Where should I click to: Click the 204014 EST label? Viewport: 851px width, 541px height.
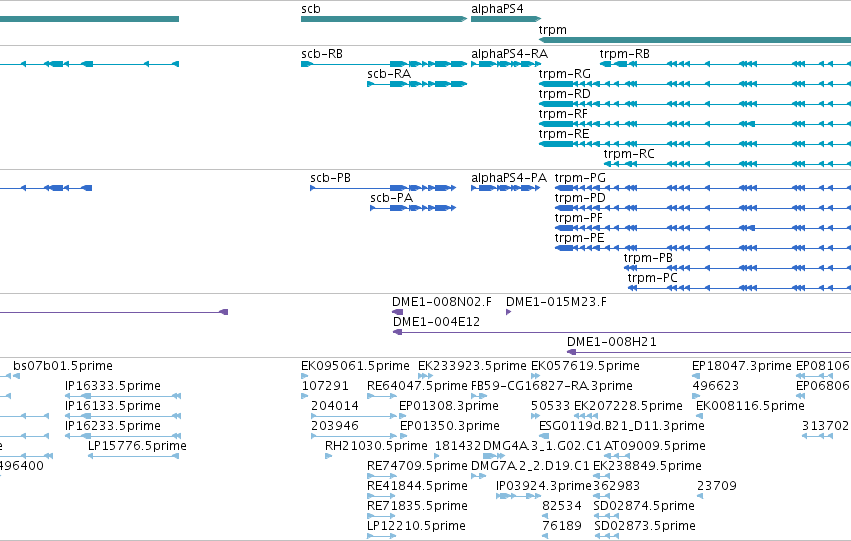point(335,406)
